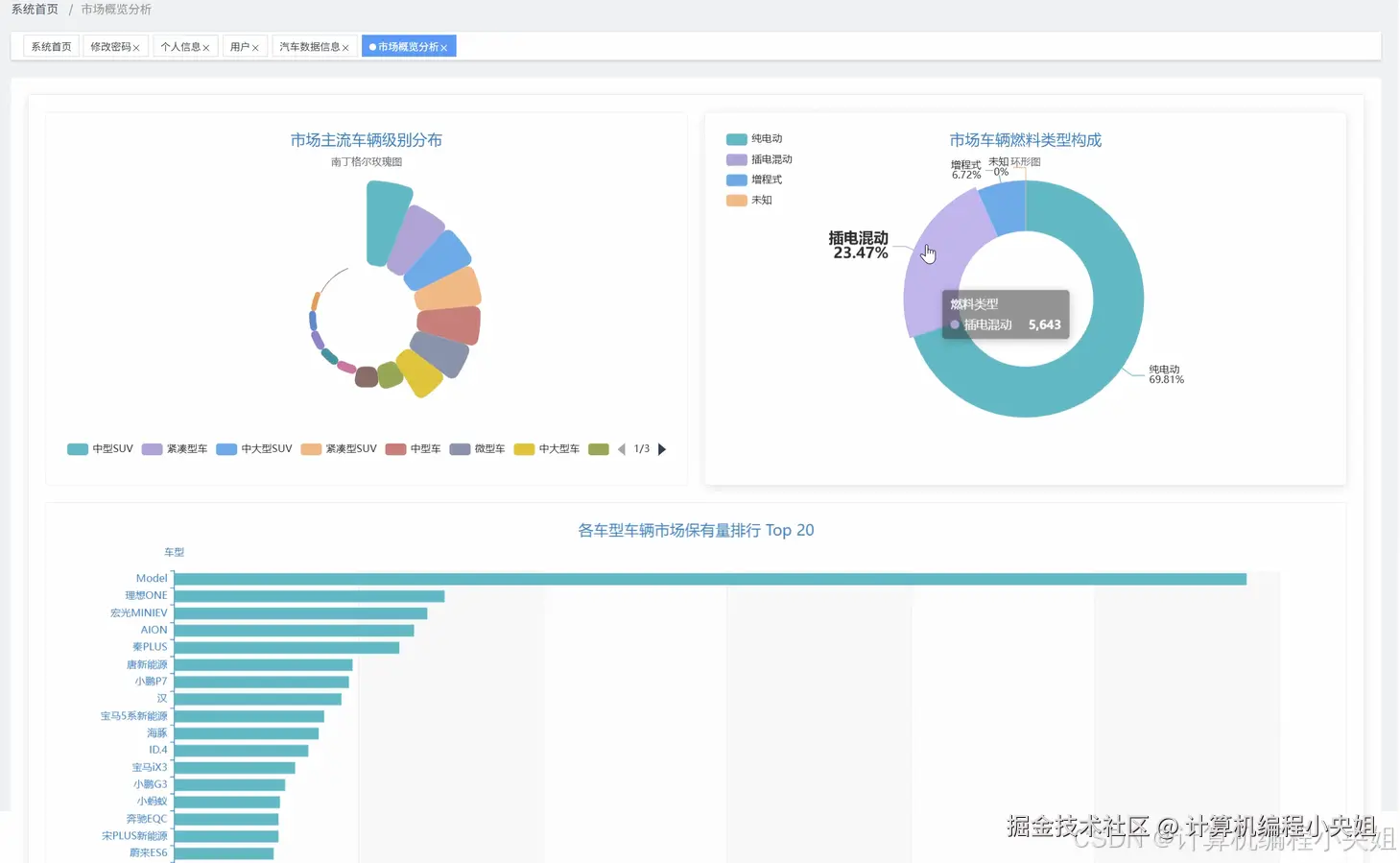
Task: Toggle the 纯电动 legend marker
Action: click(x=735, y=138)
